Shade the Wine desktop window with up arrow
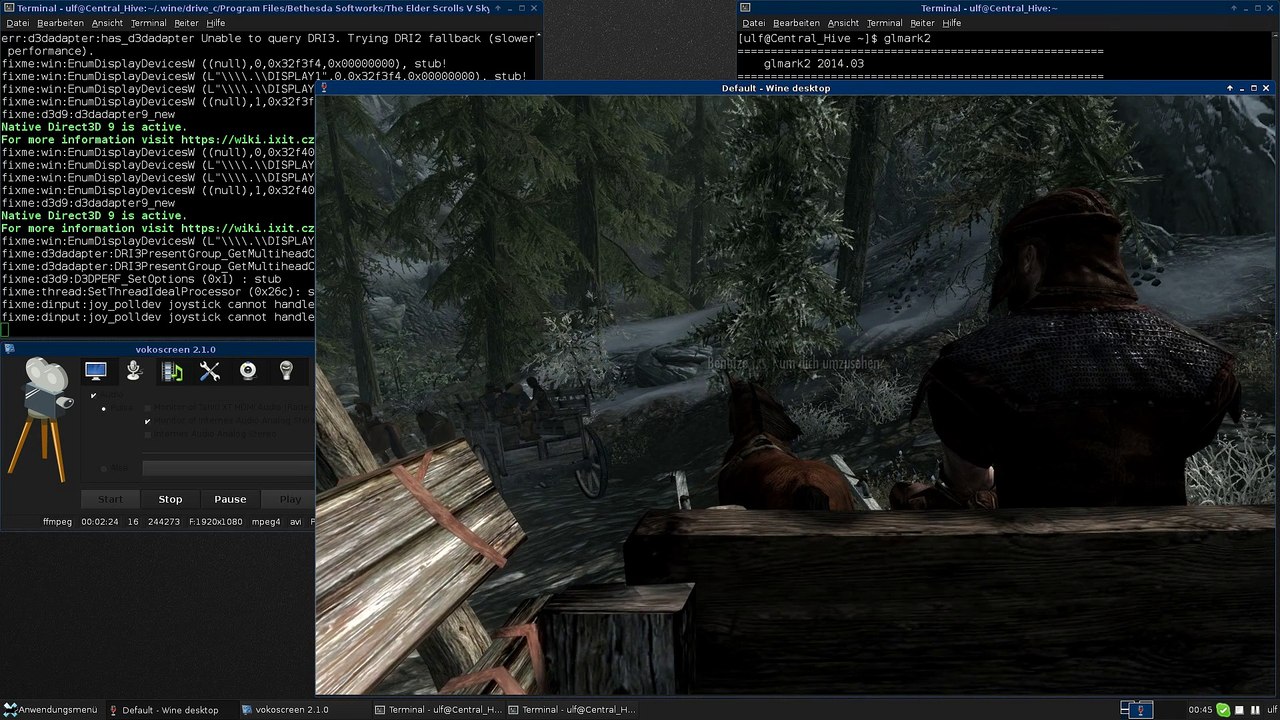Viewport: 1280px width, 720px height. (1229, 88)
